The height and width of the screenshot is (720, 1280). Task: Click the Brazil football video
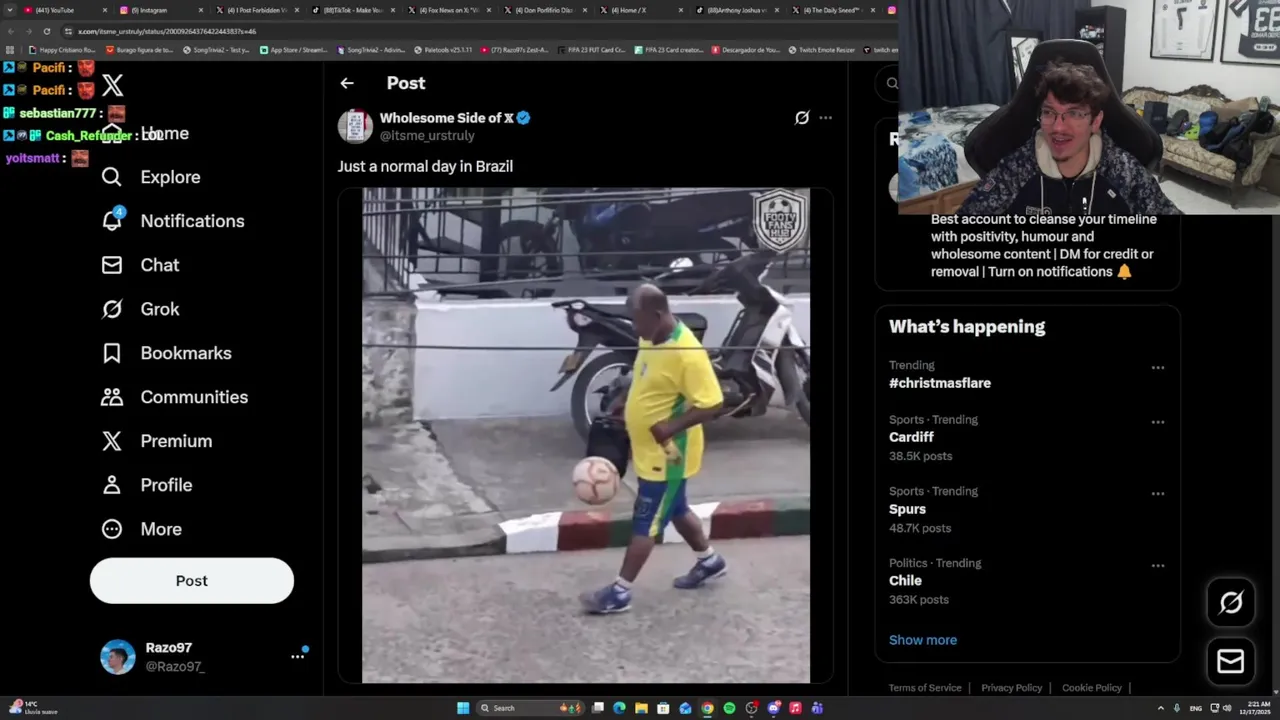click(586, 436)
